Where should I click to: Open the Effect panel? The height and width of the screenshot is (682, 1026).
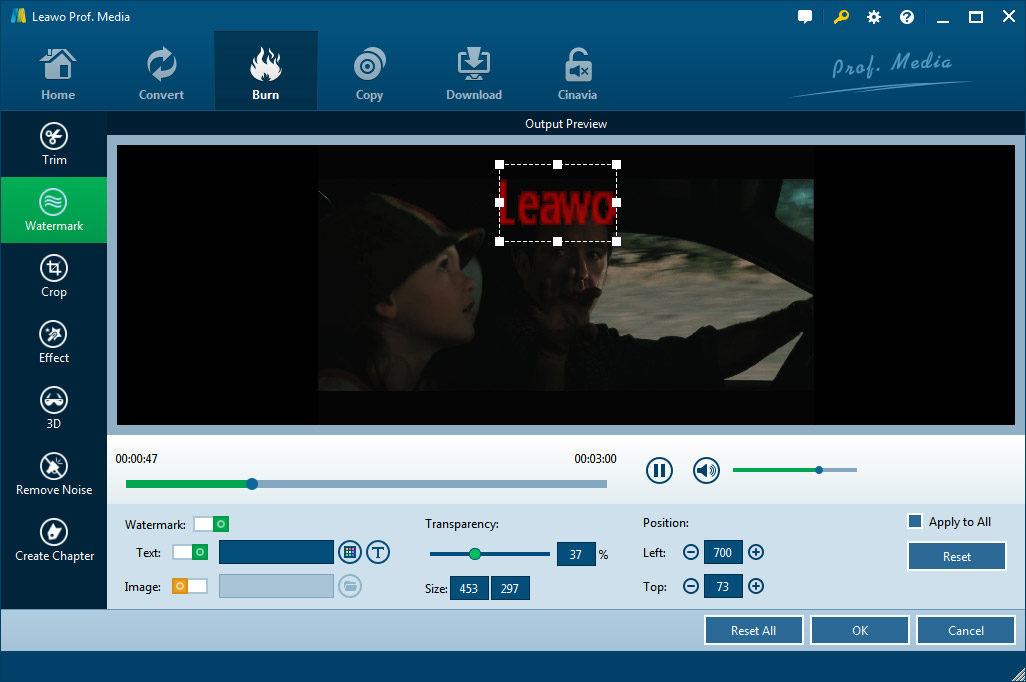[54, 342]
